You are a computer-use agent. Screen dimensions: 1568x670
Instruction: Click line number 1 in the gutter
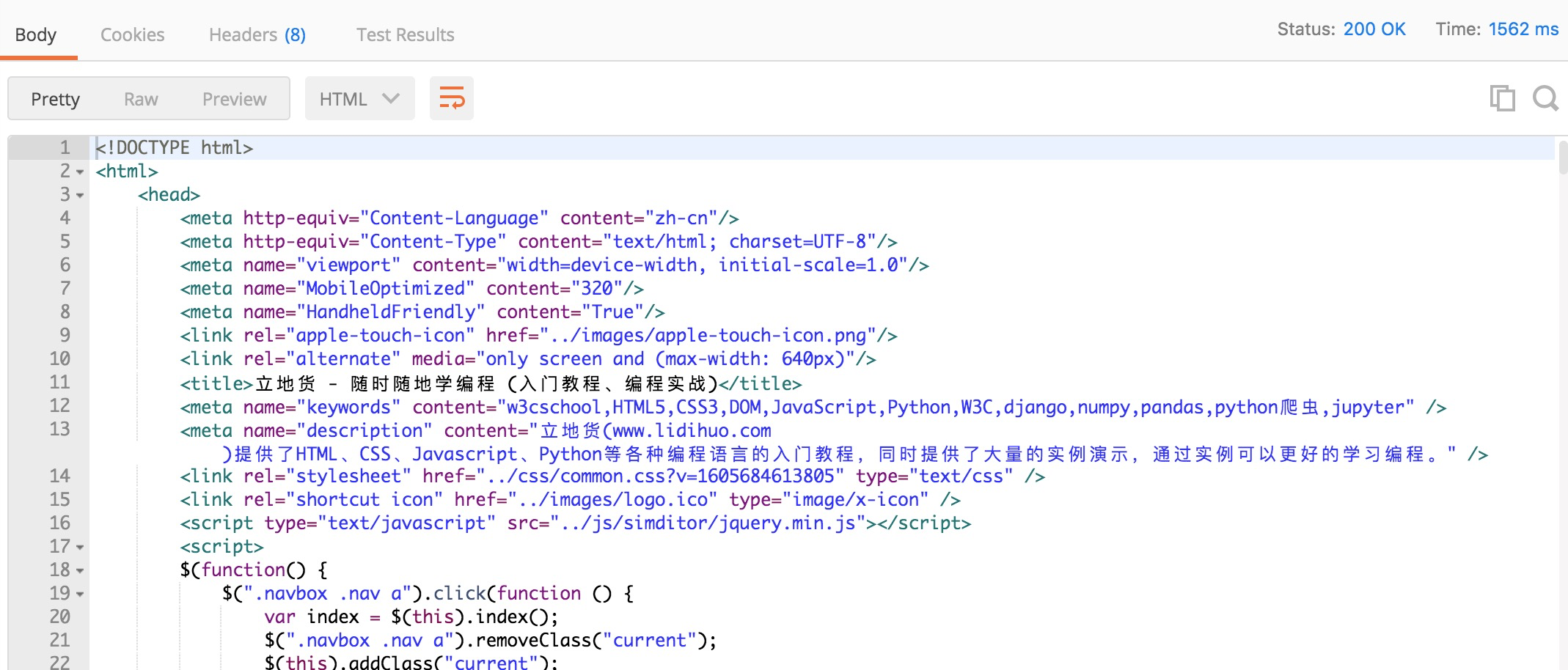coord(65,148)
